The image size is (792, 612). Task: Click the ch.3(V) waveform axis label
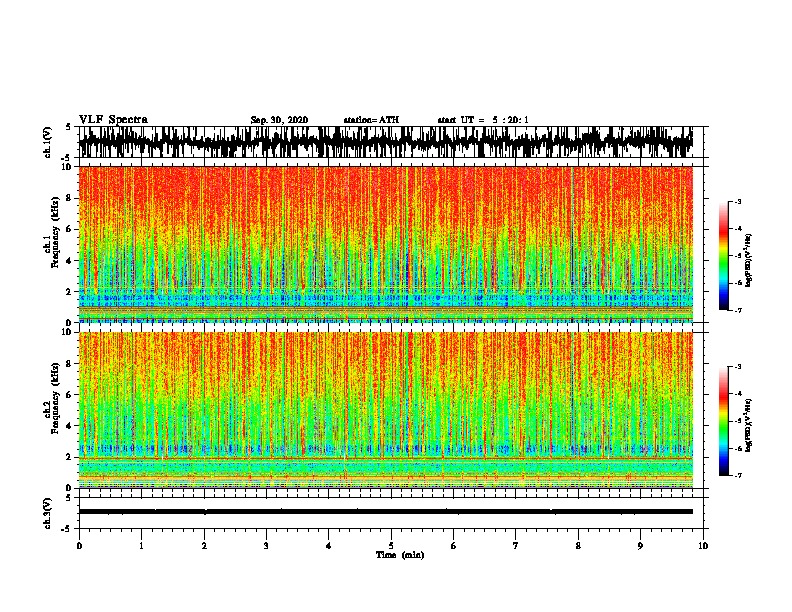click(48, 513)
